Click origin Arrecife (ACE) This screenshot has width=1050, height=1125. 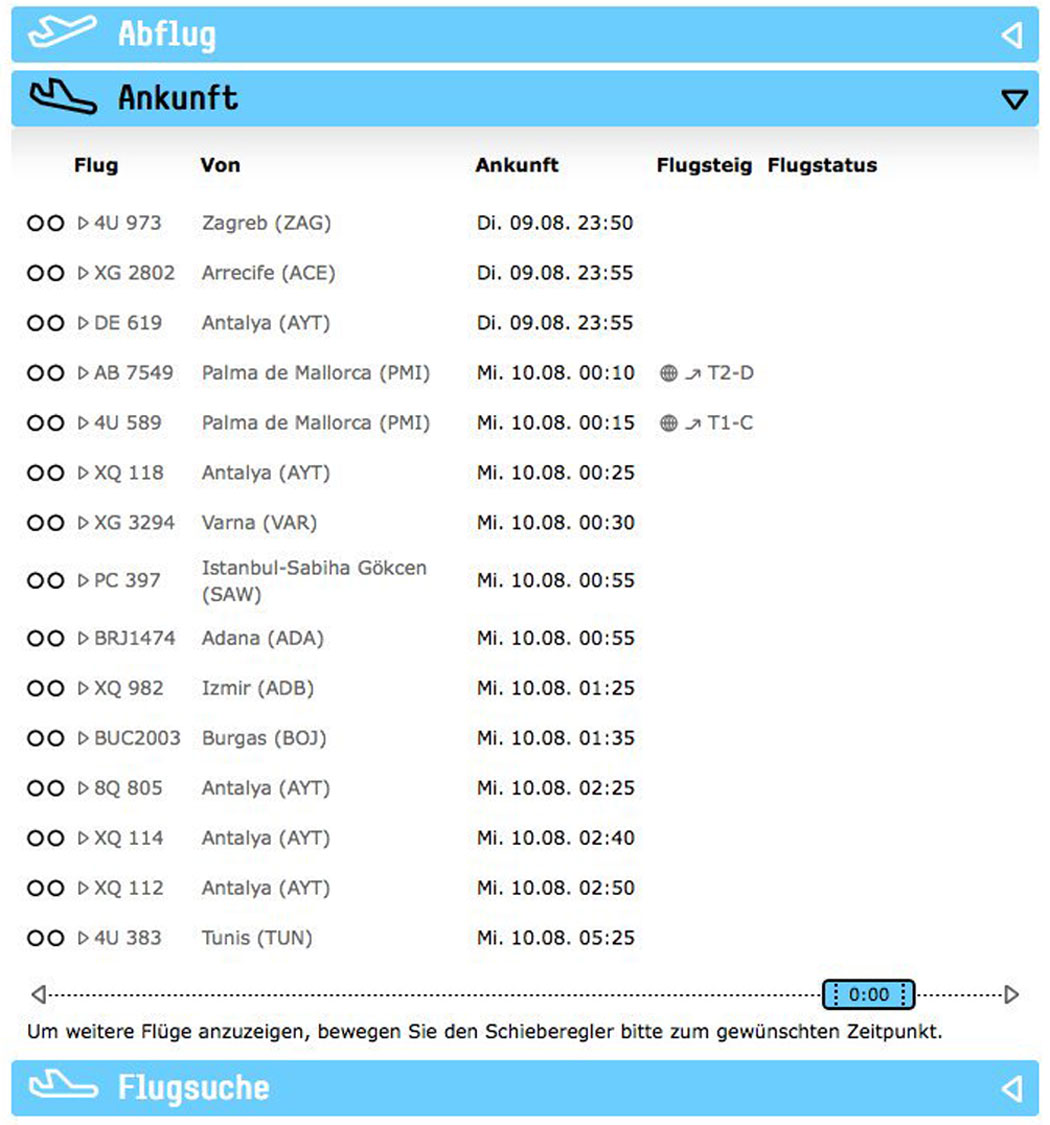tap(268, 274)
